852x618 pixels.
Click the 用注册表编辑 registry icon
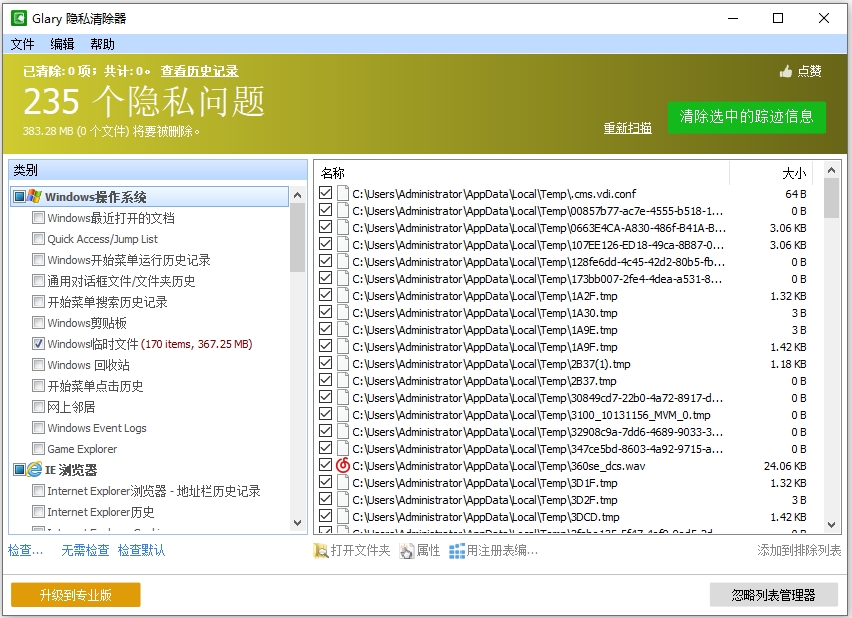tap(456, 551)
